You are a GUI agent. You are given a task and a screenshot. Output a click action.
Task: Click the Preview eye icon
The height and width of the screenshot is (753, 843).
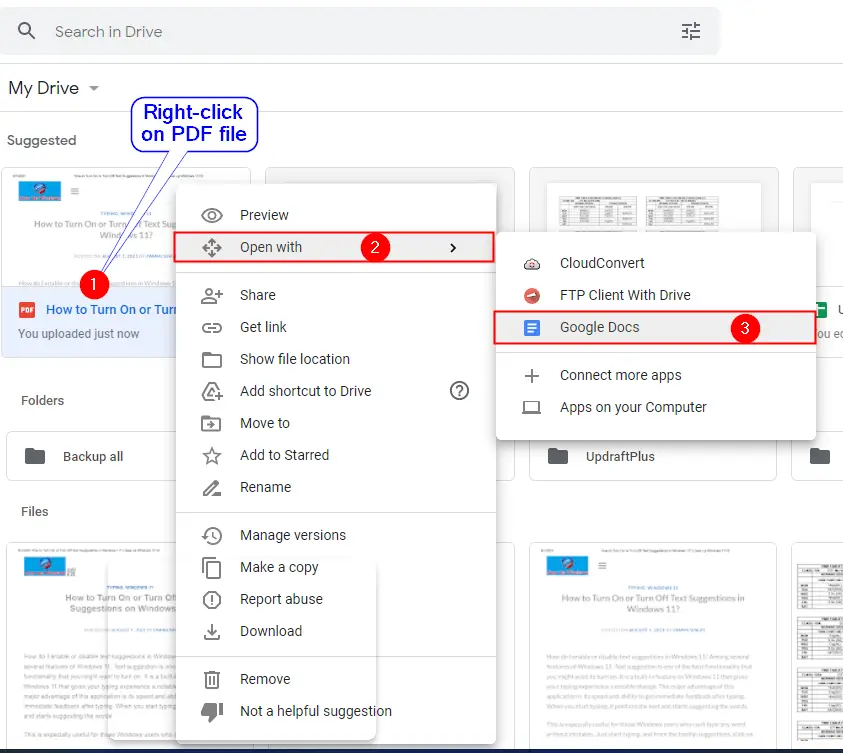point(212,216)
